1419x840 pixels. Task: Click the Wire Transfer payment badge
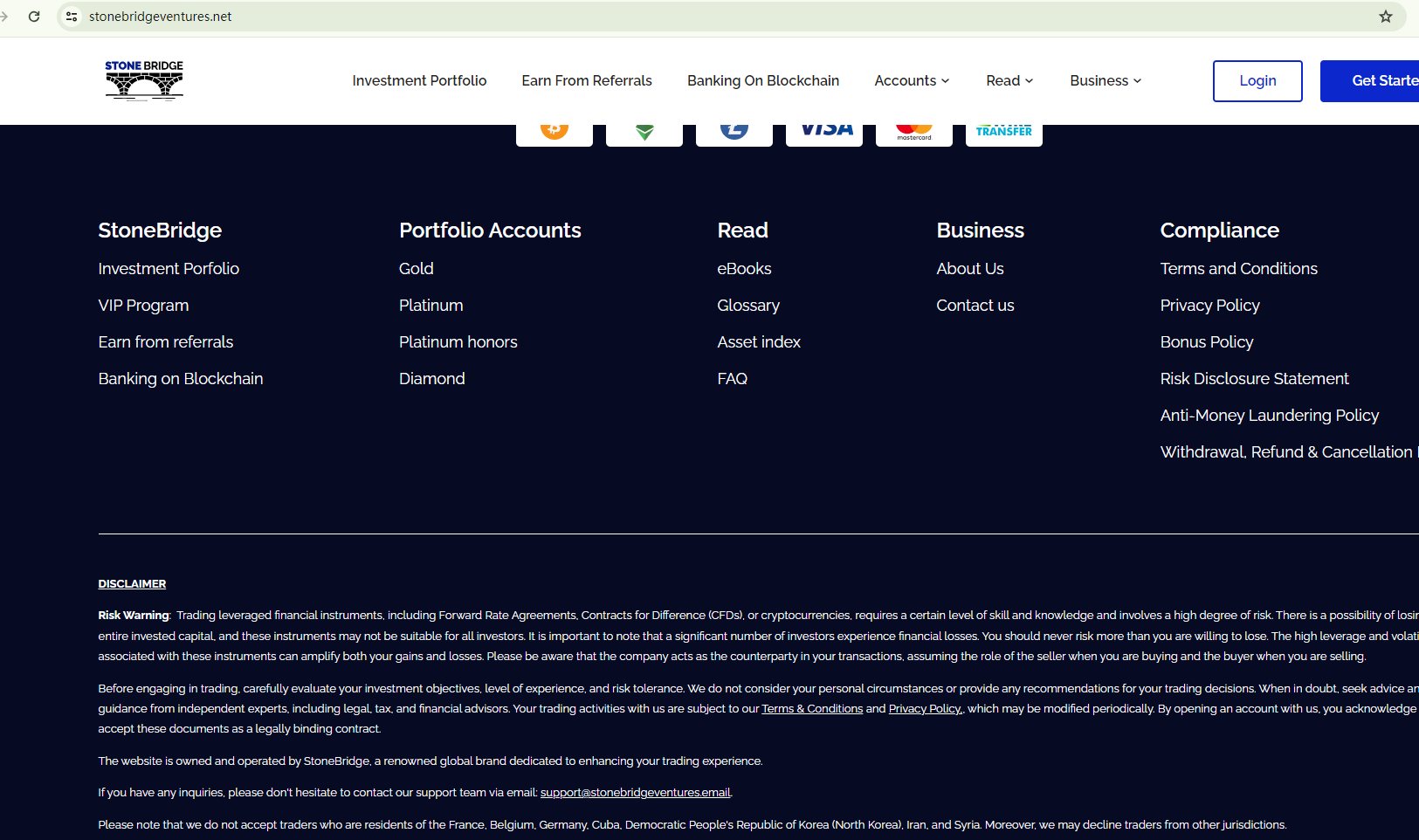tap(1004, 132)
